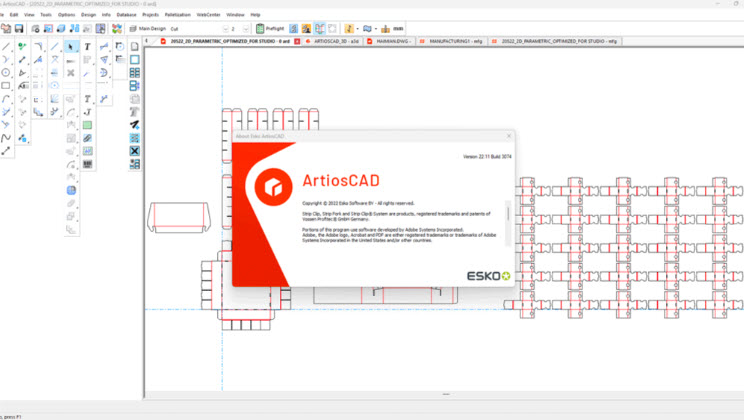Click the Save disk icon
This screenshot has height=420, width=744.
(19, 29)
